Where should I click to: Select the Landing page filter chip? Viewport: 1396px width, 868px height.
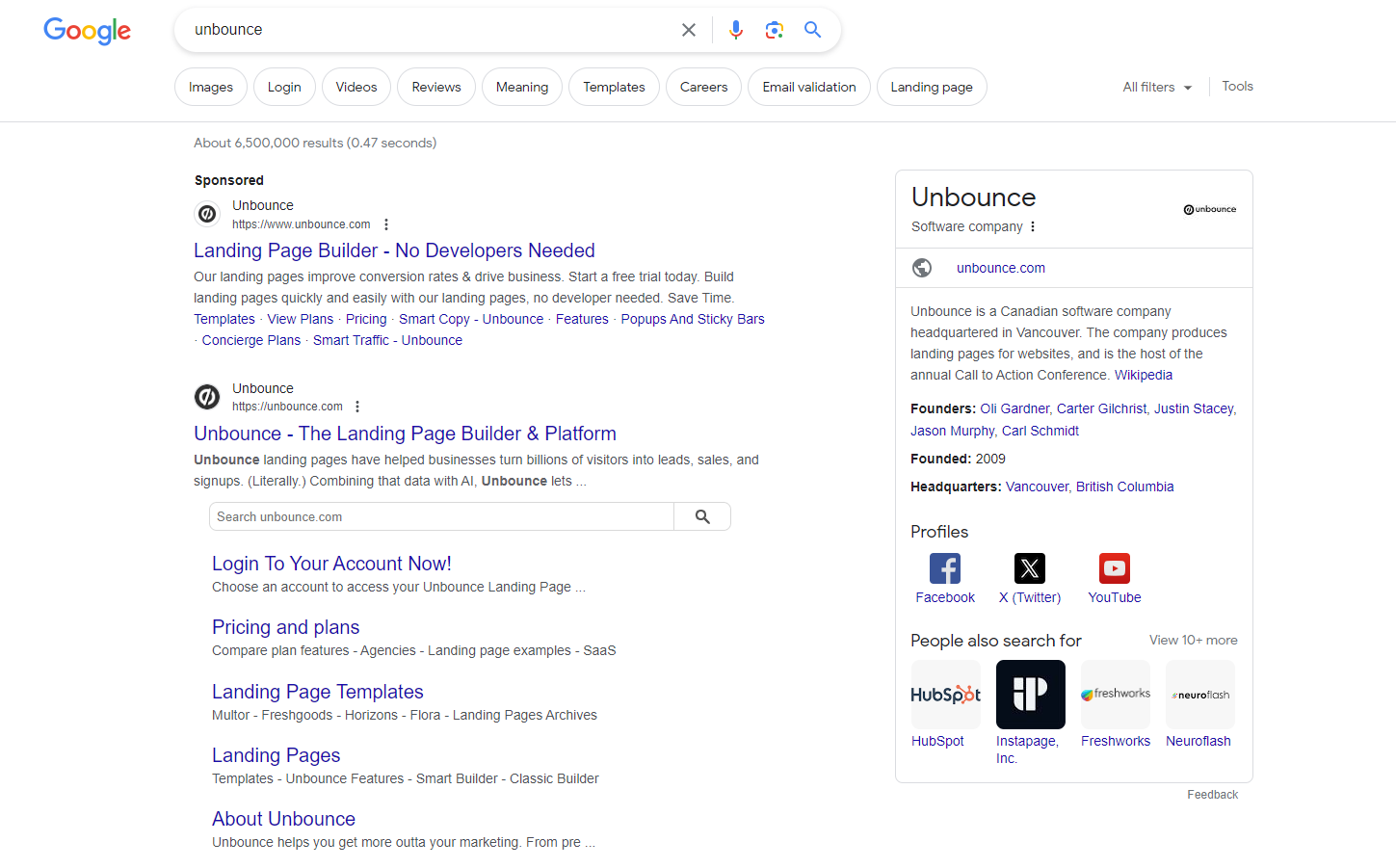[932, 87]
